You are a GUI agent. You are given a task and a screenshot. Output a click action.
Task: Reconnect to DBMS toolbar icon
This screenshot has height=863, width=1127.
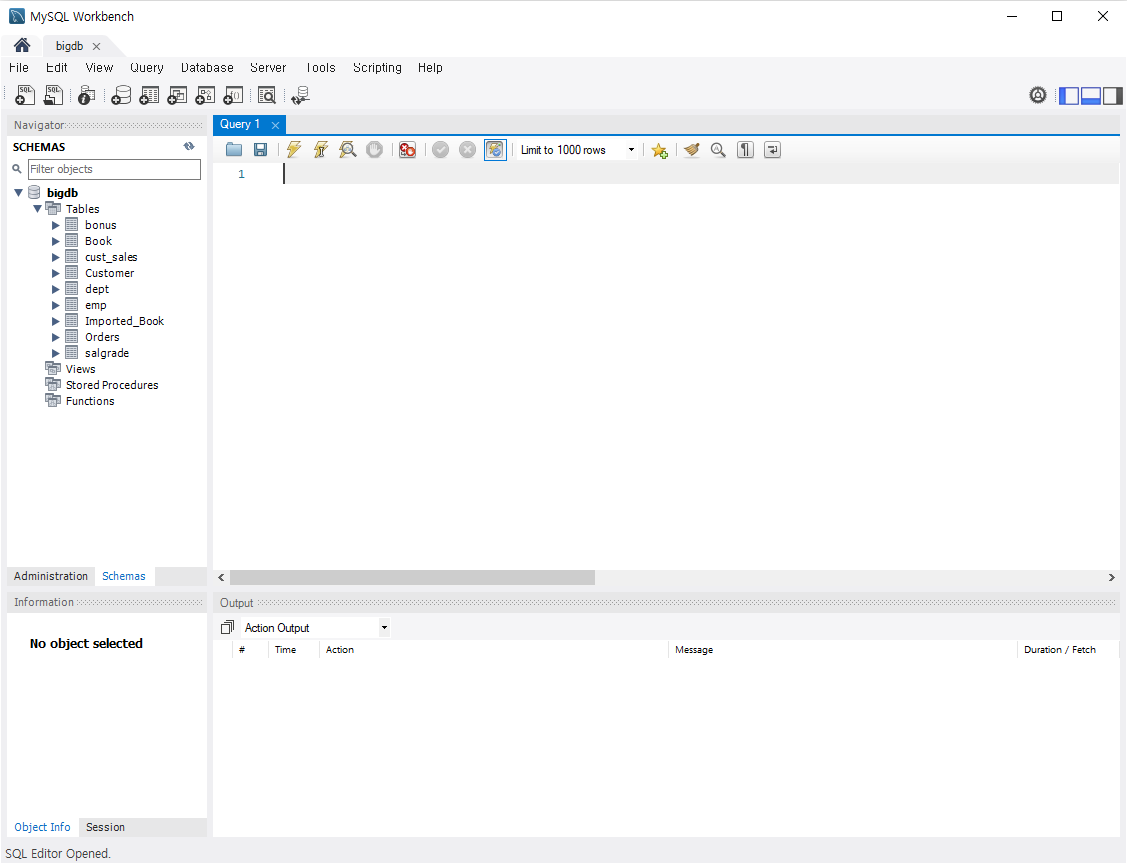point(300,95)
